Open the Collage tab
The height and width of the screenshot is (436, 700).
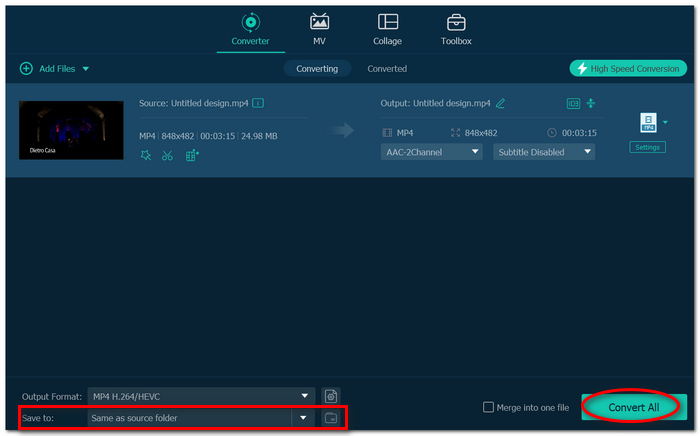tap(388, 29)
